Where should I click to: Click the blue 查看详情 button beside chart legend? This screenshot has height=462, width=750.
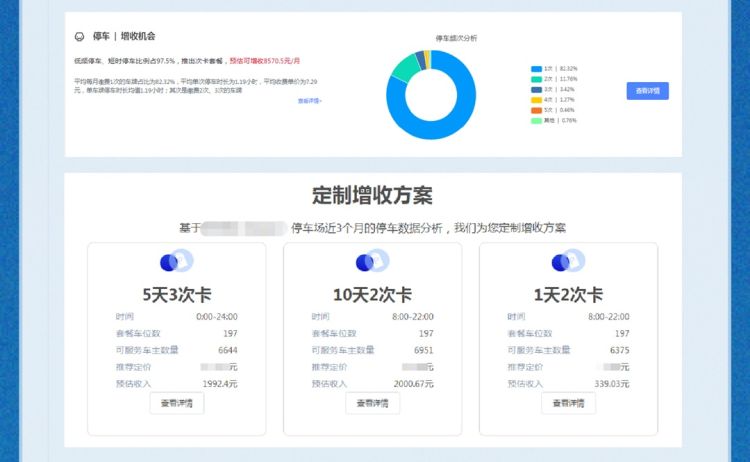tap(647, 91)
